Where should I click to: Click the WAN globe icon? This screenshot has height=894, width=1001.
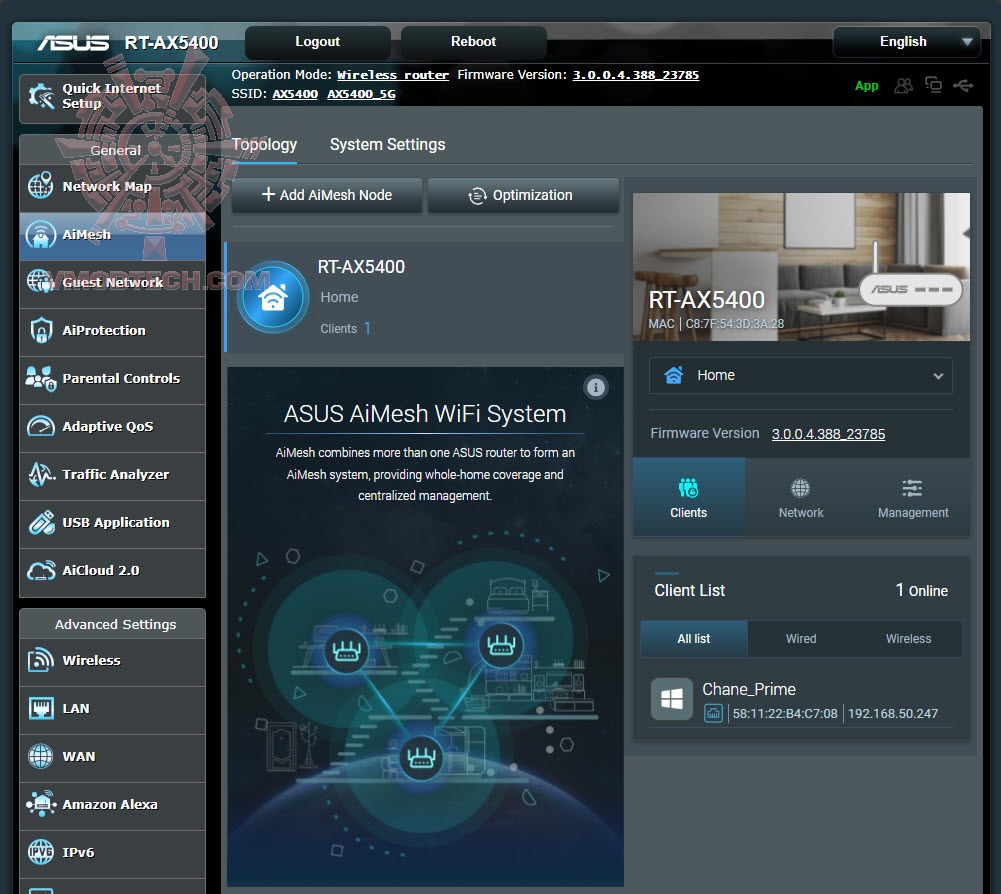click(41, 756)
